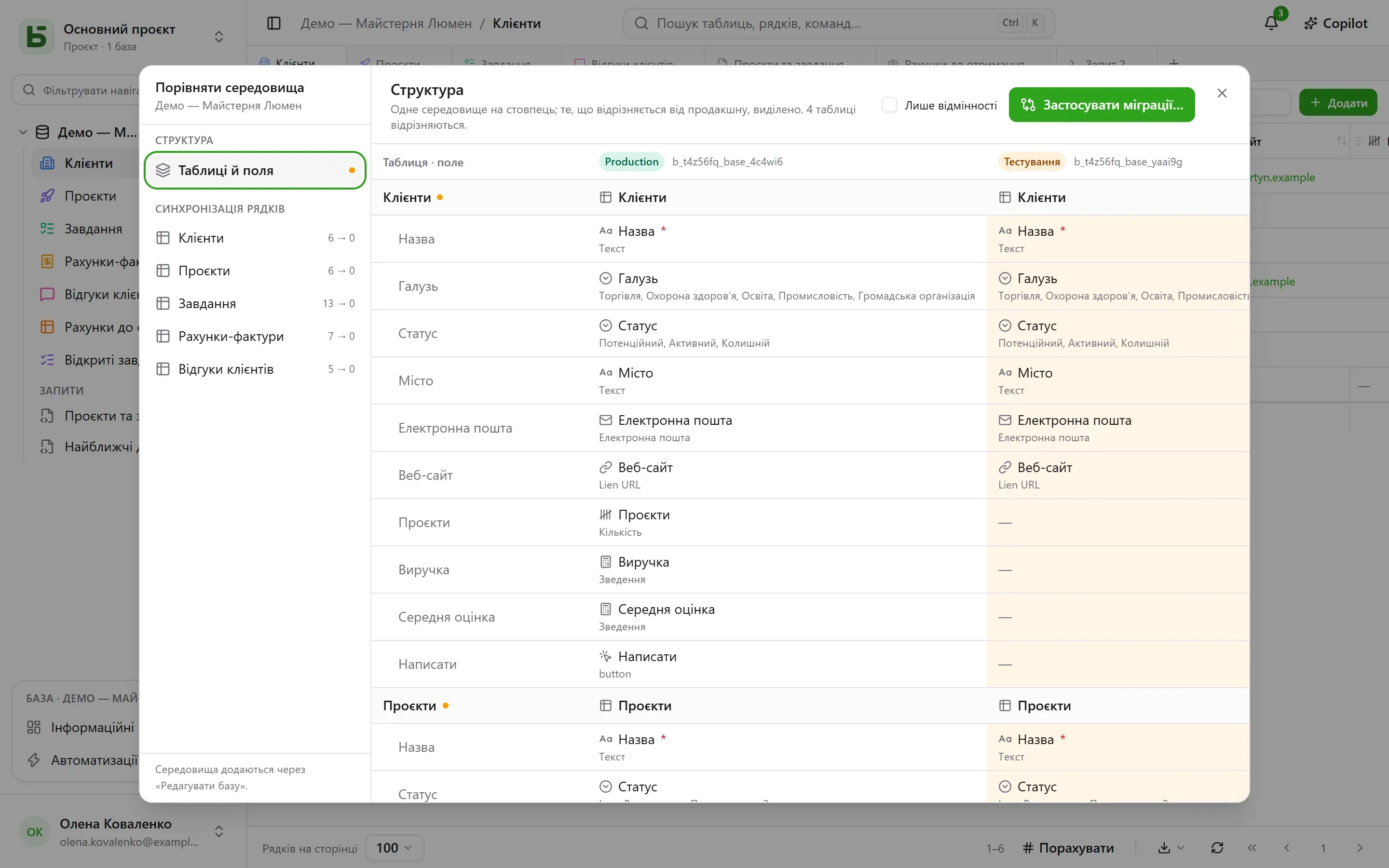Toggle the sidebar panel icon
Screen dimensions: 1389x868
point(274,23)
